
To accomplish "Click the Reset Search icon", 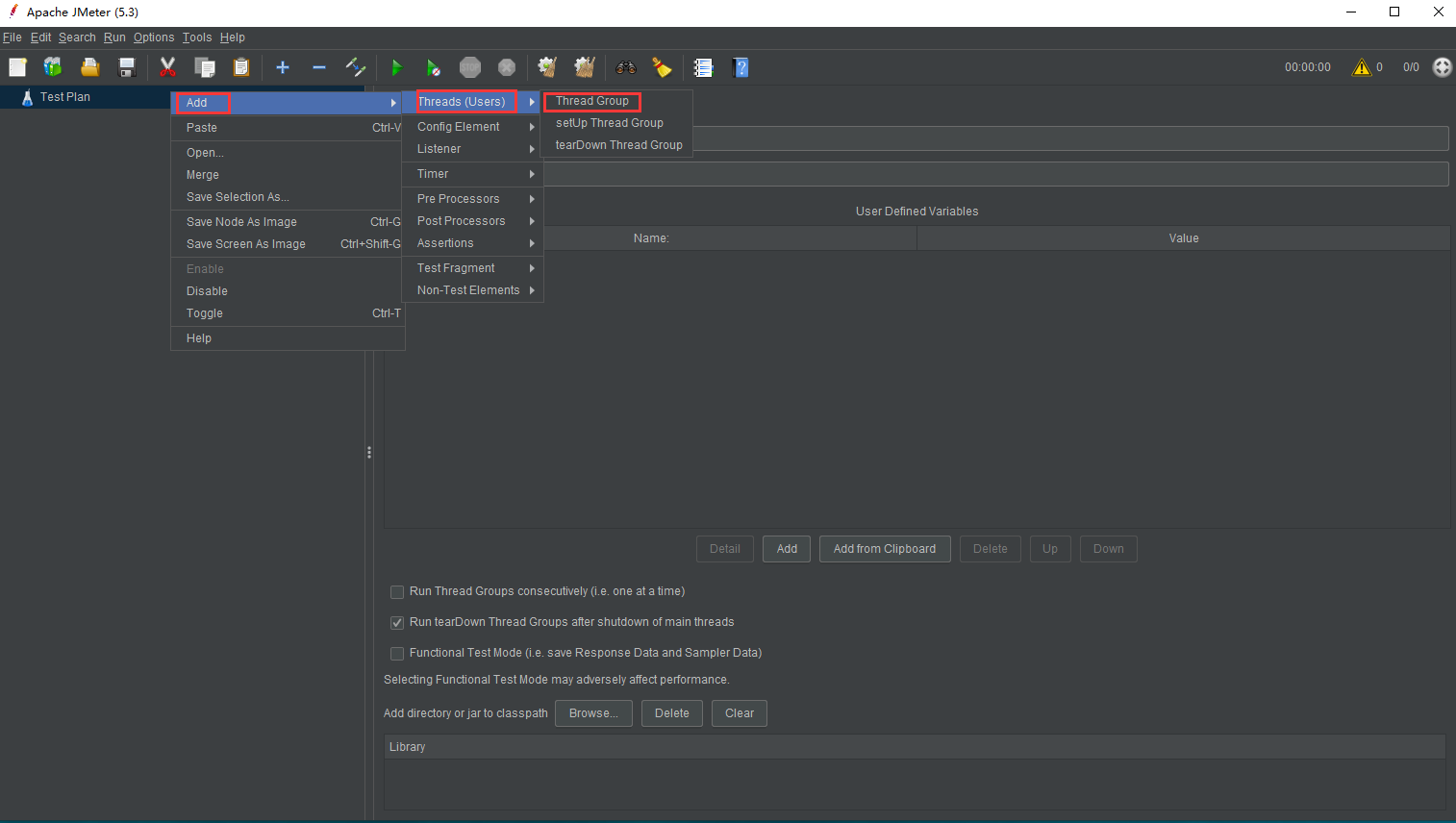I will 663,67.
